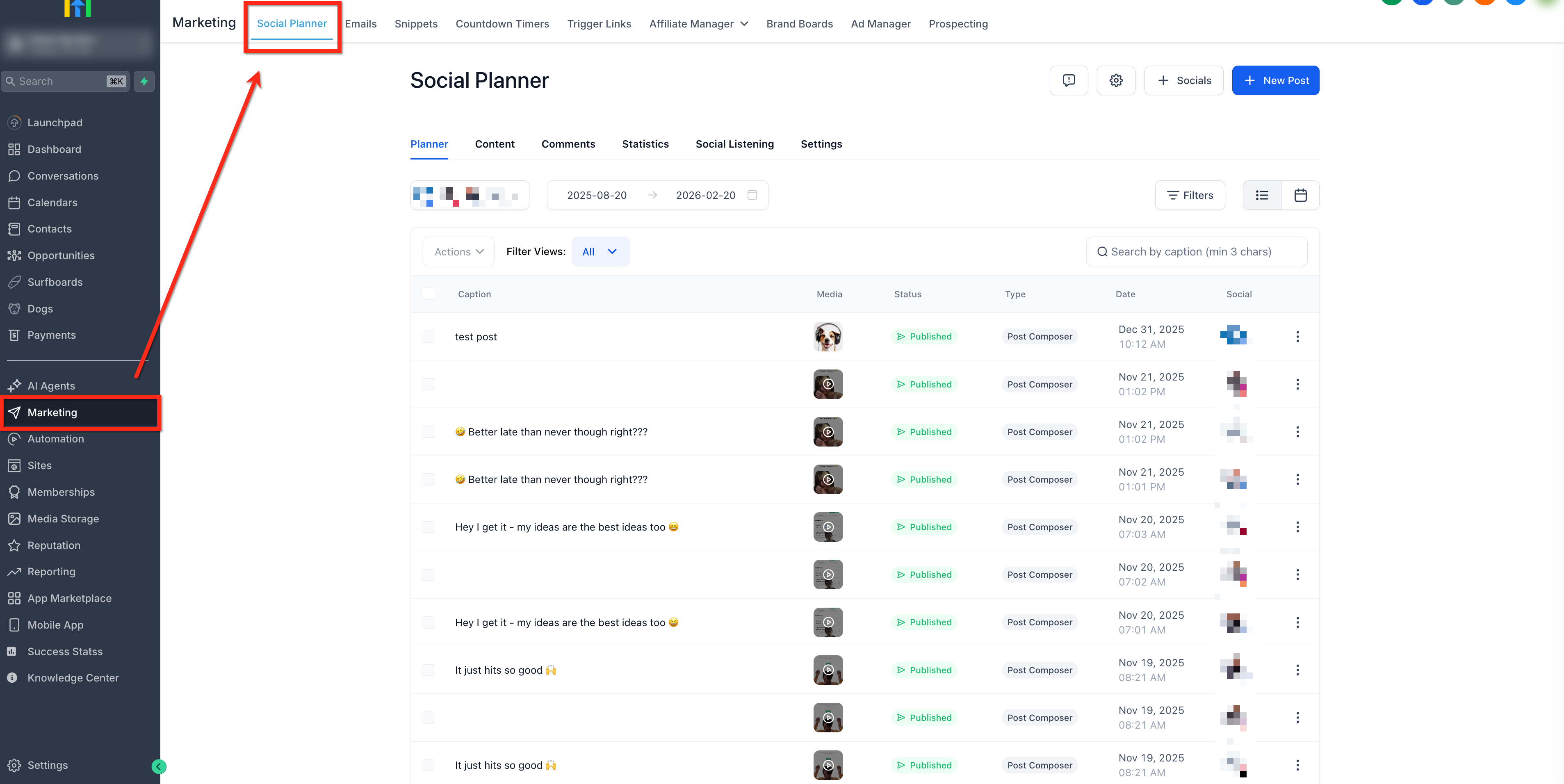Image resolution: width=1564 pixels, height=784 pixels.
Task: Expand the Affiliate Manager menu
Action: coord(698,24)
